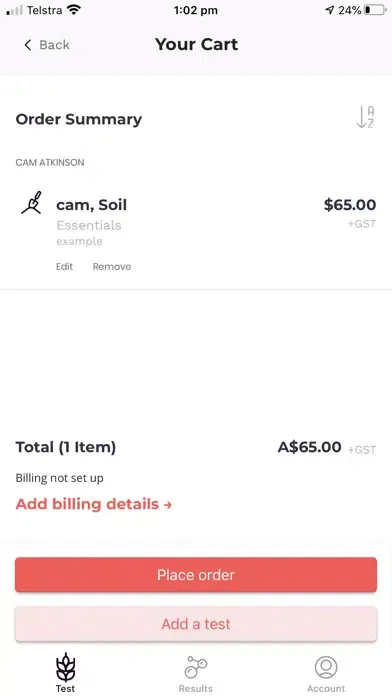The width and height of the screenshot is (392, 696).
Task: Select the cam, Soil item title
Action: click(91, 205)
